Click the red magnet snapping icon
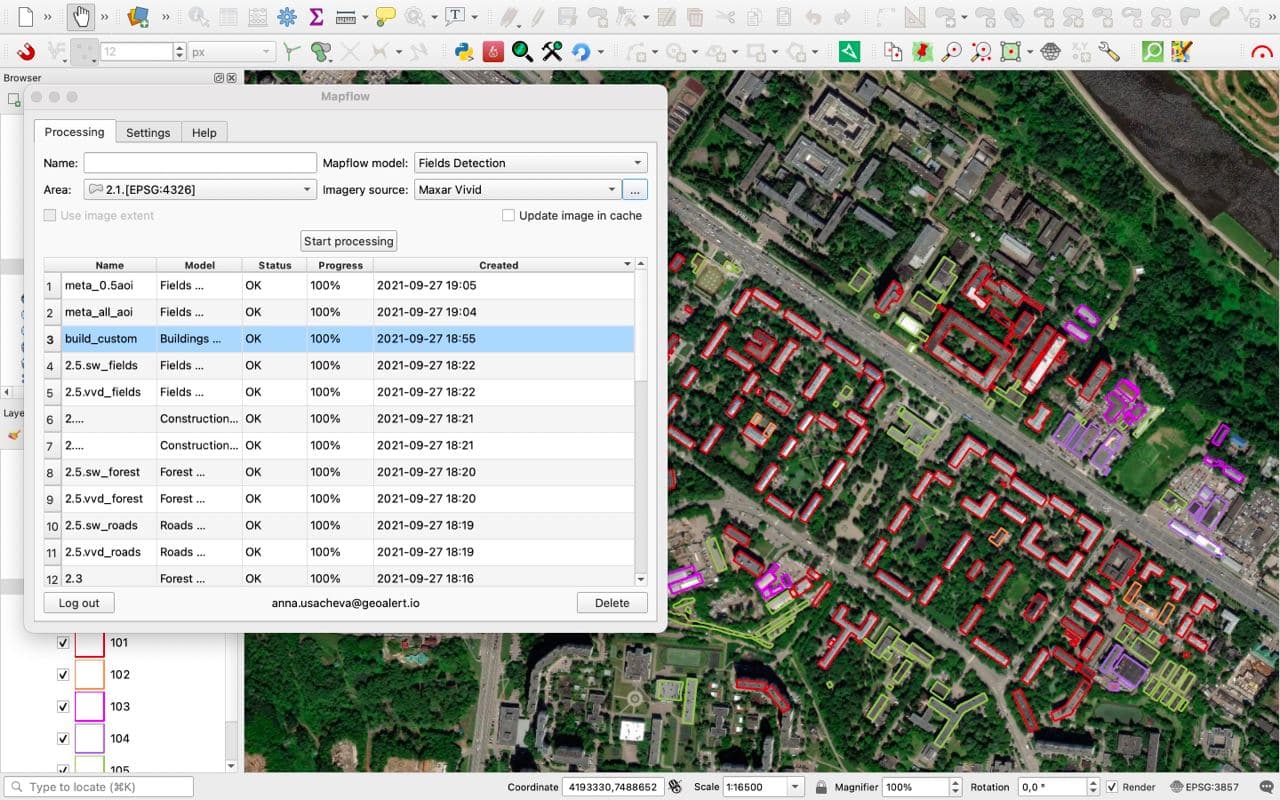 click(26, 52)
